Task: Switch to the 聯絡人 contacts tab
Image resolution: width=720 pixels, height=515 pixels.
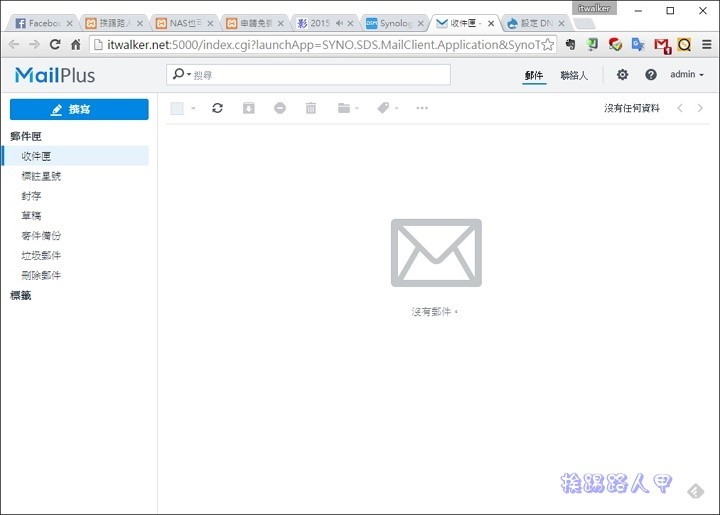Action: [574, 75]
